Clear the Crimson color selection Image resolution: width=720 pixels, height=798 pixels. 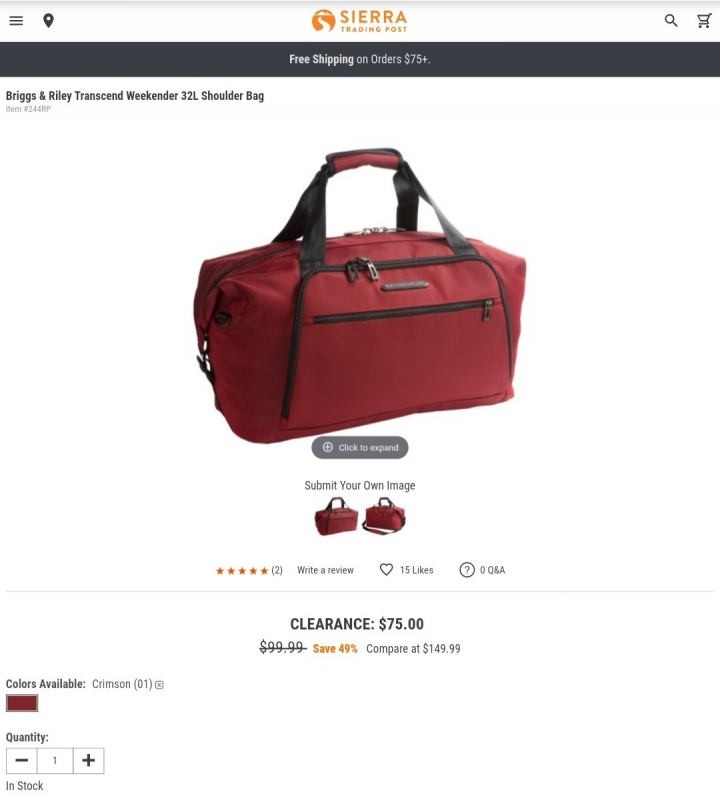point(159,685)
